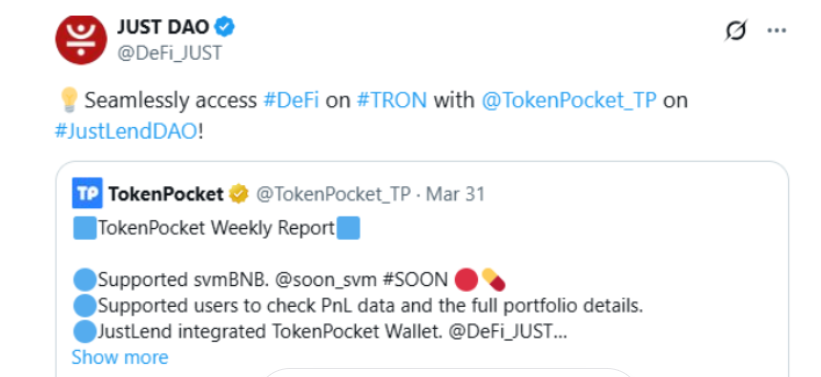Click the pill emoji after #SOON
Viewport: 821px width, 377px height.
pos(493,280)
